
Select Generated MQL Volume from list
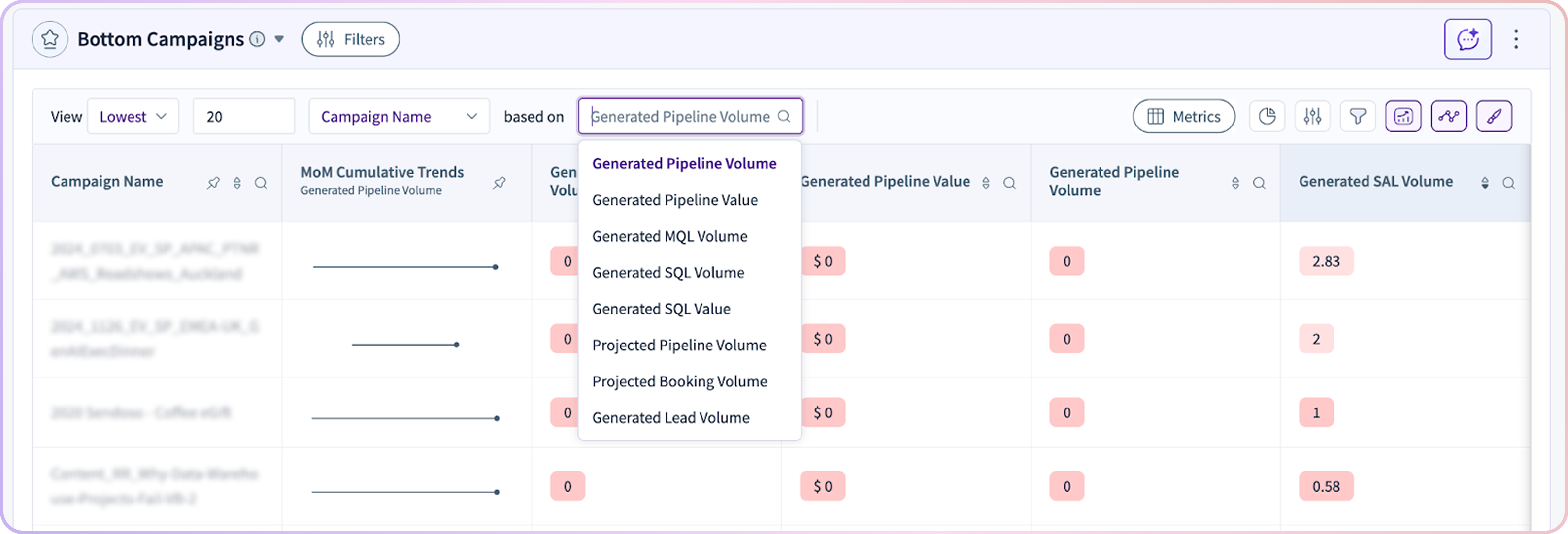[669, 236]
